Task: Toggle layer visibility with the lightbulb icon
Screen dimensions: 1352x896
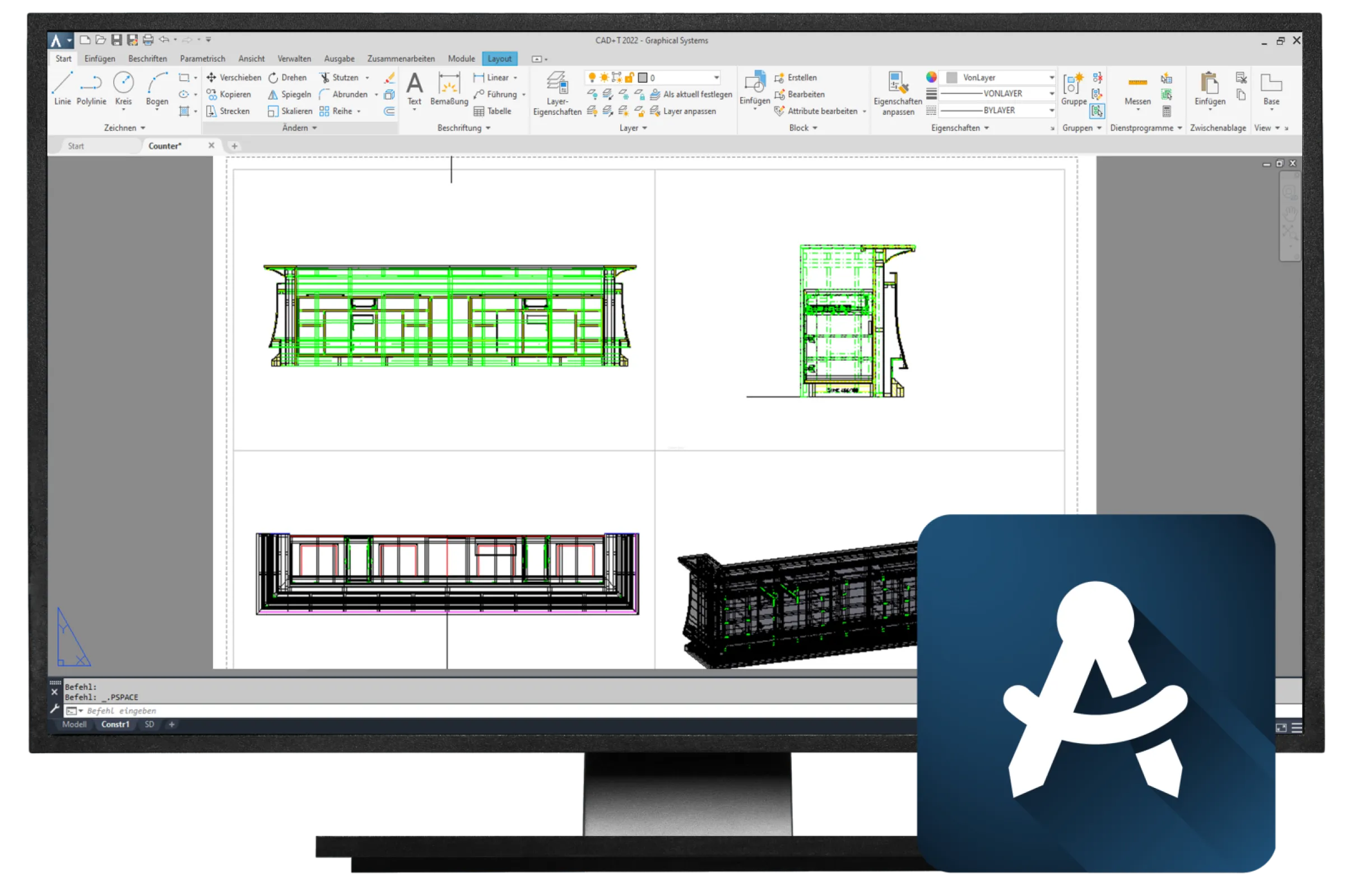Action: point(592,78)
